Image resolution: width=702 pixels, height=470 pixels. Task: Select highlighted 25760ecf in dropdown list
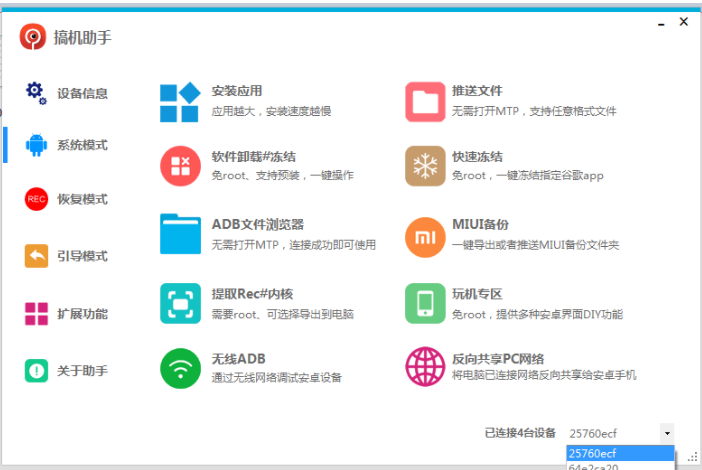tap(620, 453)
